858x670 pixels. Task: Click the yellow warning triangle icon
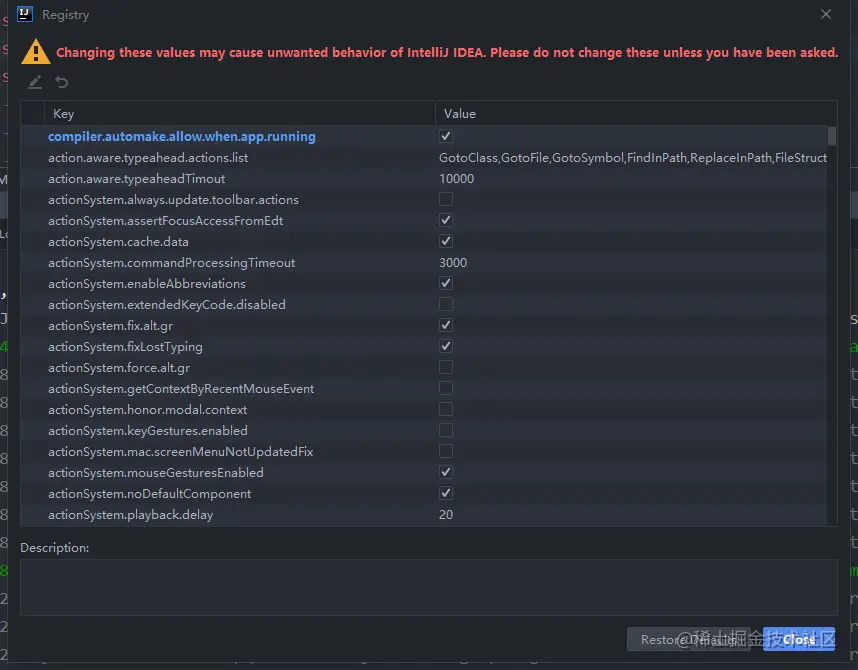point(36,52)
